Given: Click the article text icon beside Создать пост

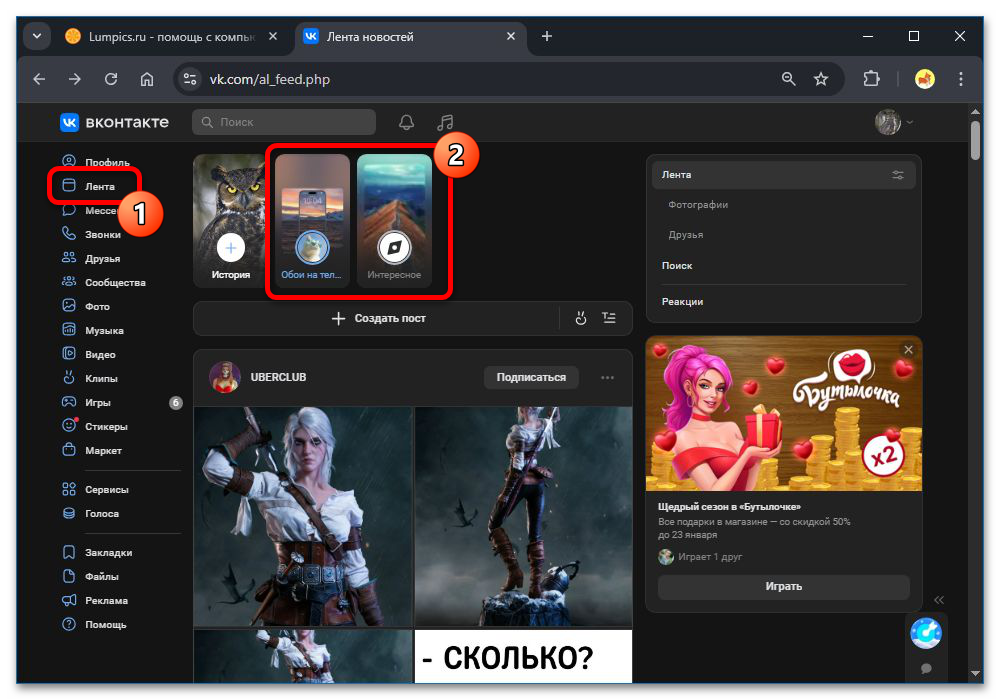Looking at the screenshot, I should coord(609,317).
